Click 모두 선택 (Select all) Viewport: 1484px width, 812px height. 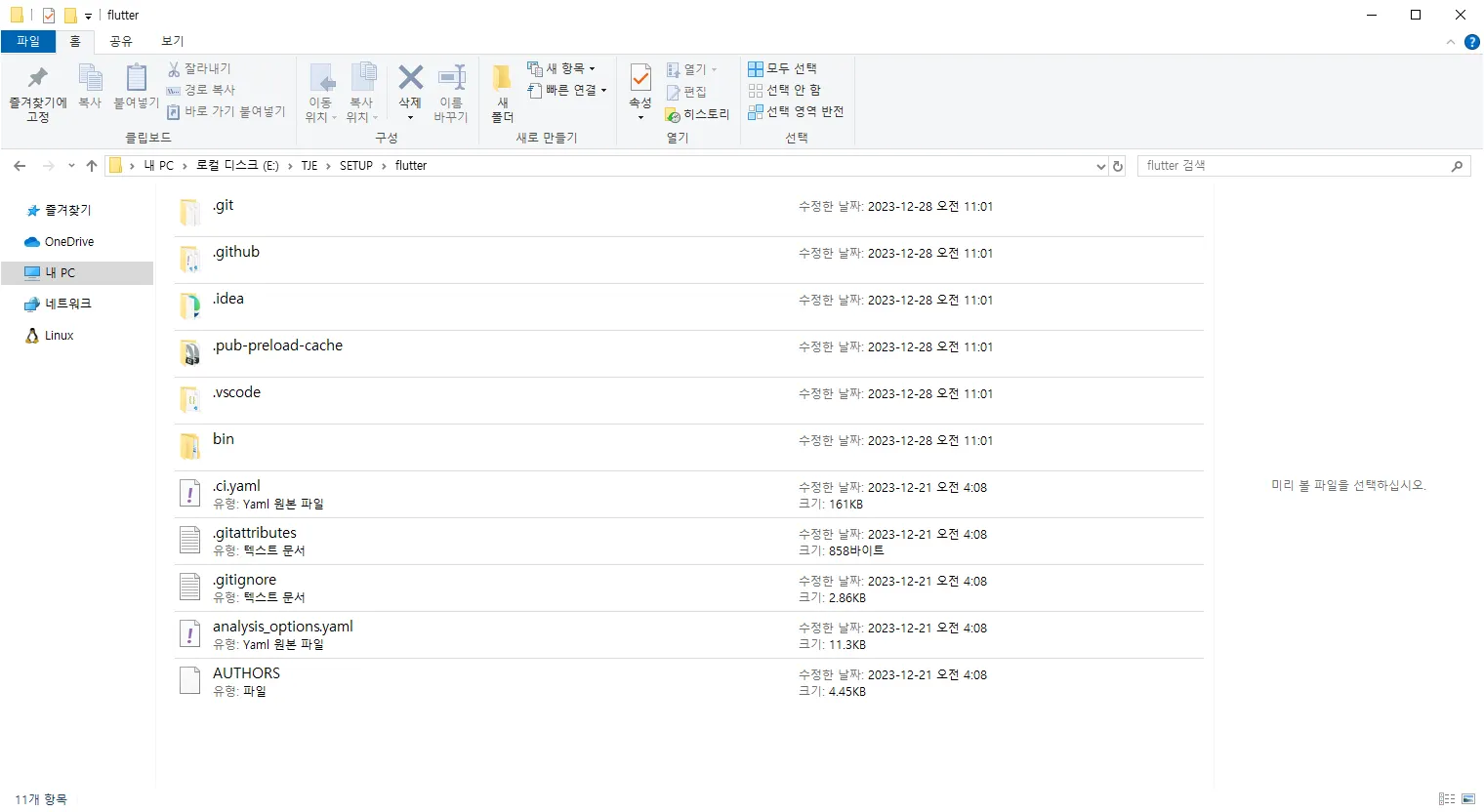(x=782, y=68)
